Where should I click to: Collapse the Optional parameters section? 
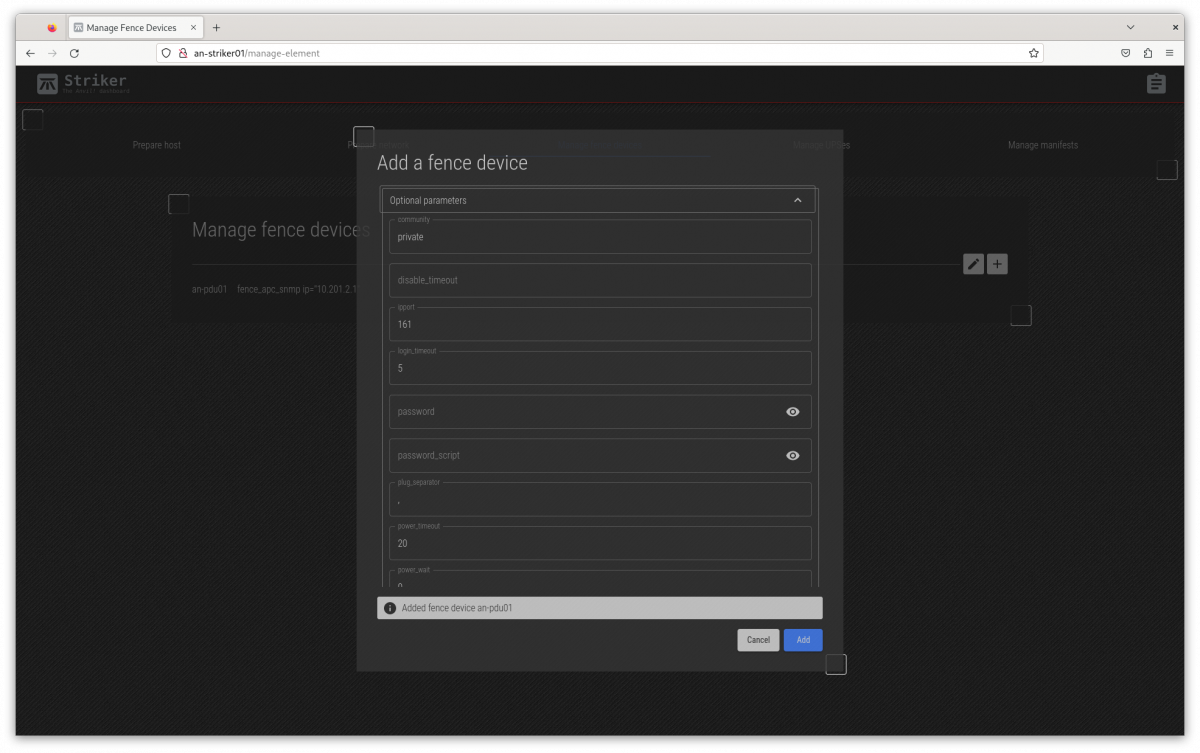(797, 200)
